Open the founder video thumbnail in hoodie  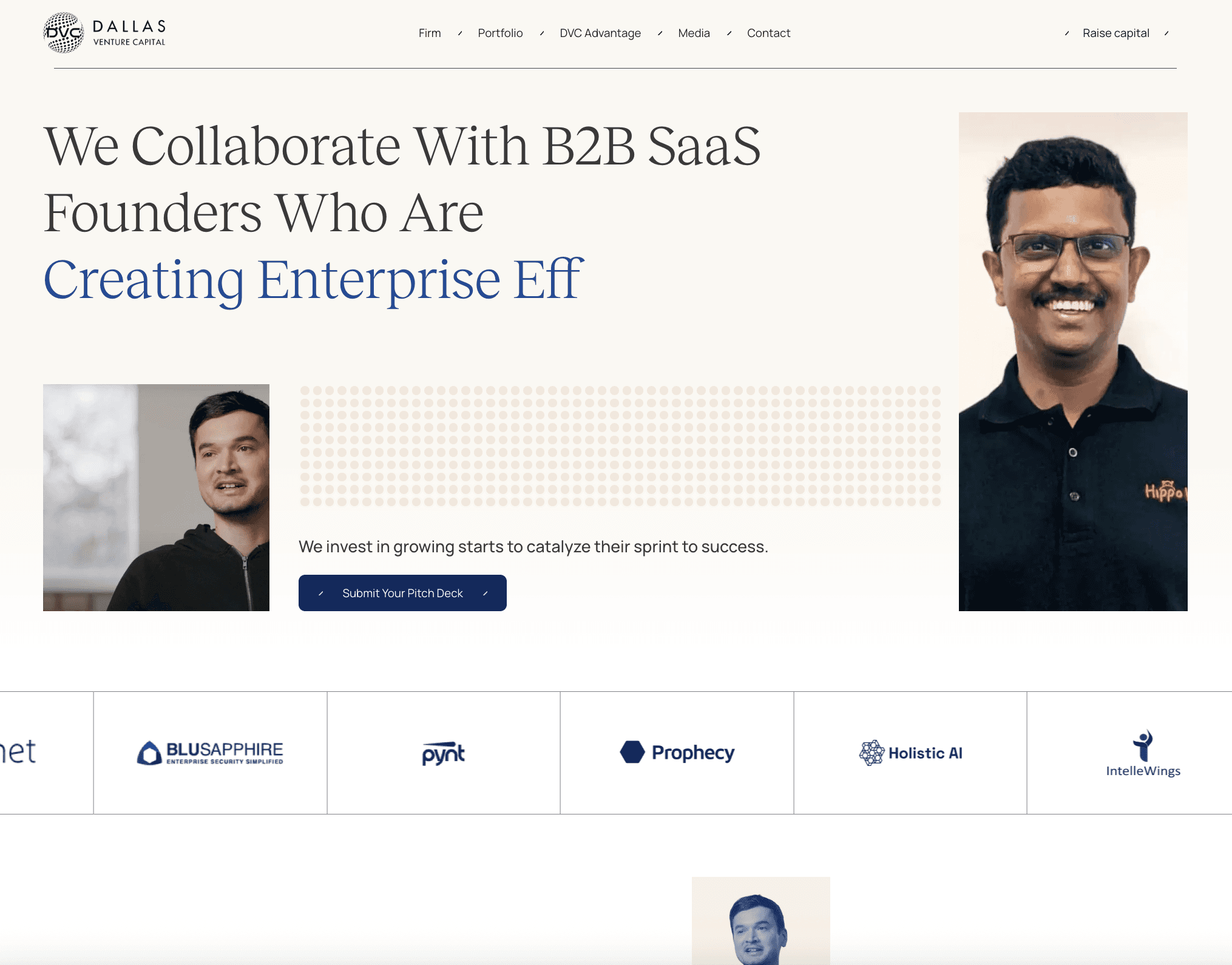coord(156,498)
